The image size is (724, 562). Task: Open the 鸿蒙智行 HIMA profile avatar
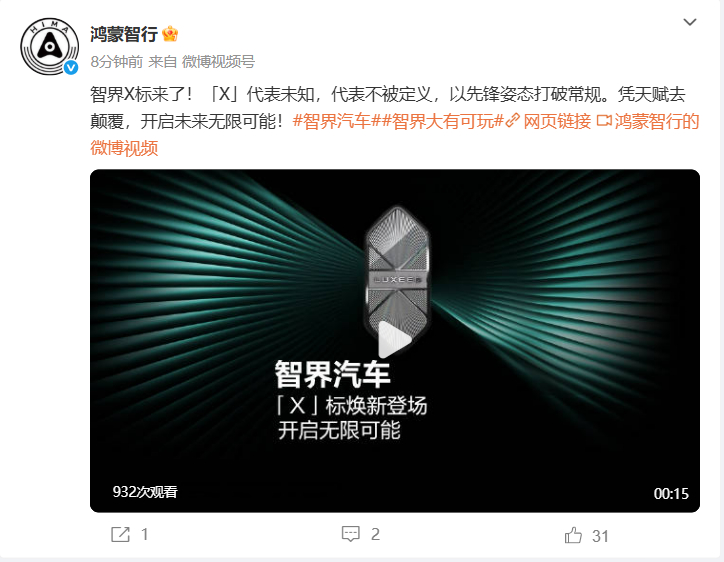coord(49,47)
